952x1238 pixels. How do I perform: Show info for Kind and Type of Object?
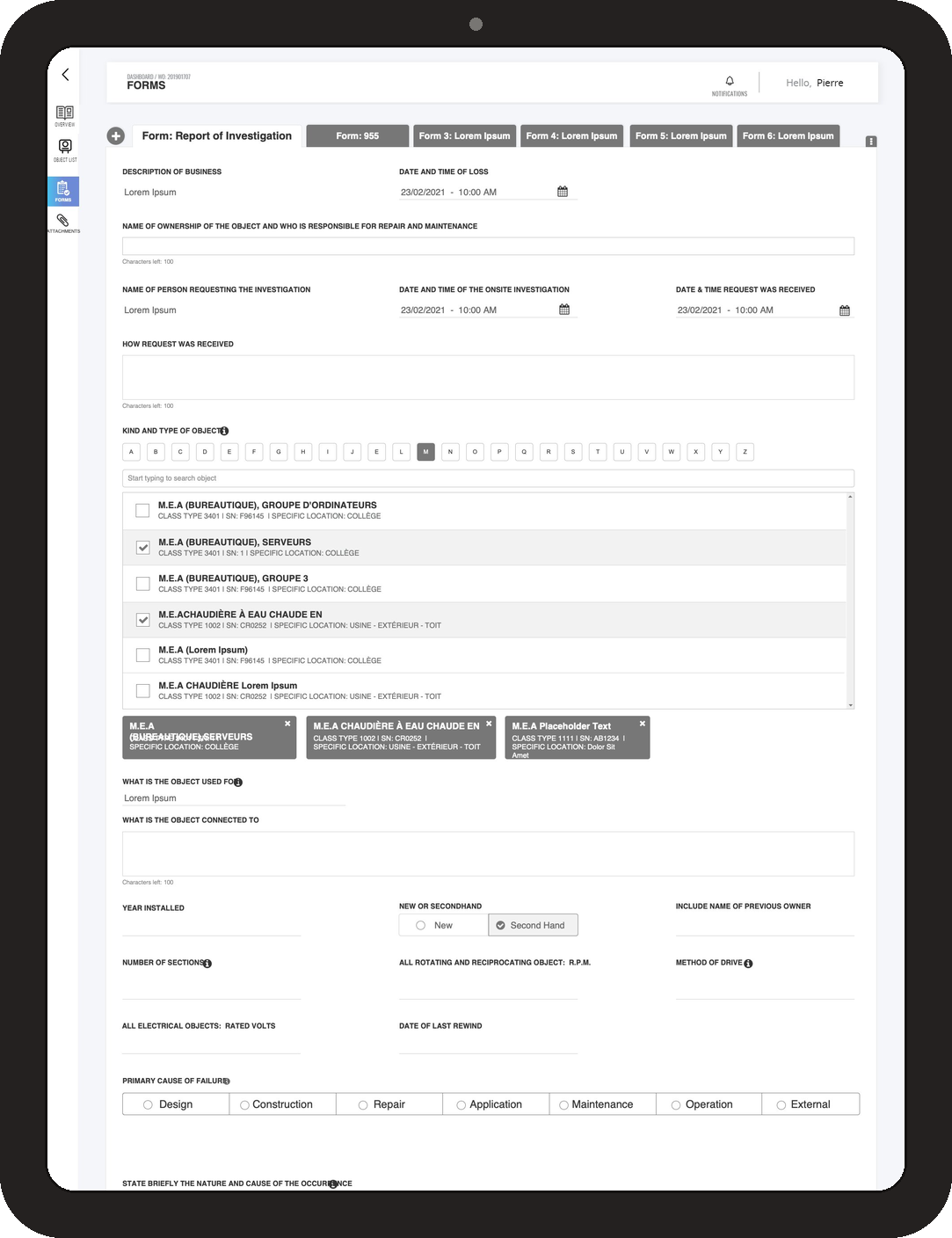(224, 431)
